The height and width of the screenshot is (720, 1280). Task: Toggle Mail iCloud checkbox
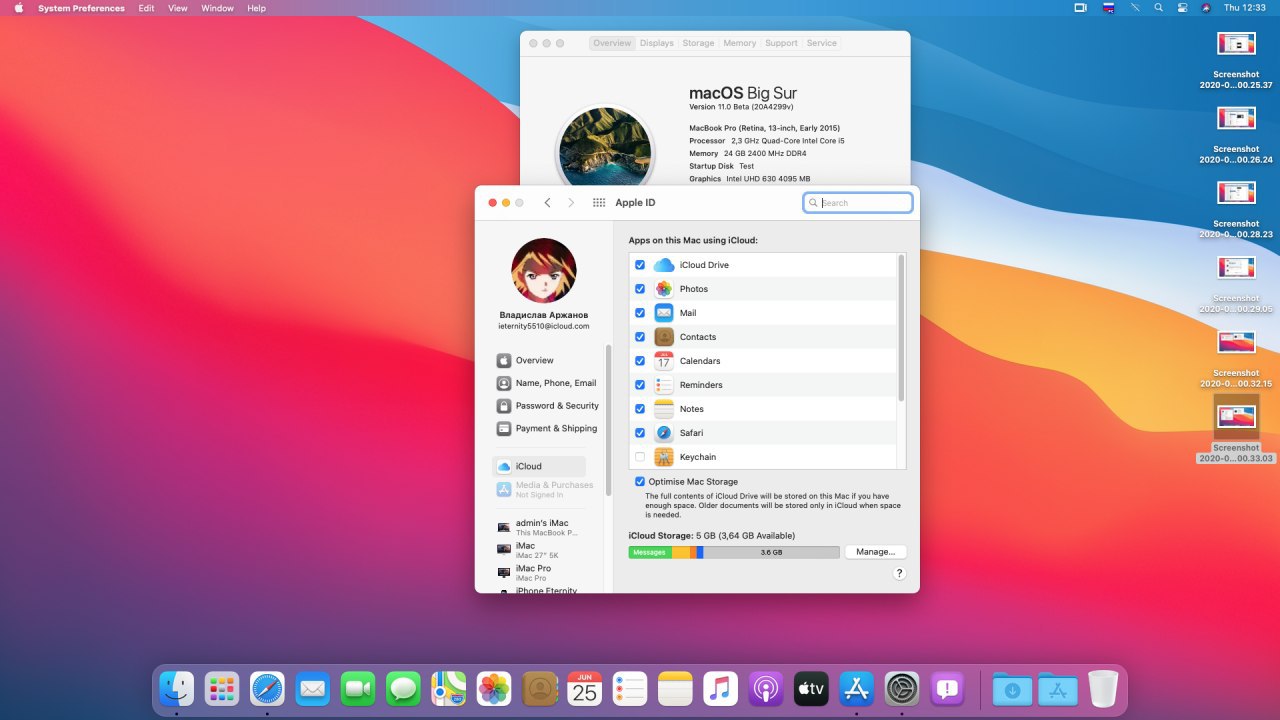640,313
